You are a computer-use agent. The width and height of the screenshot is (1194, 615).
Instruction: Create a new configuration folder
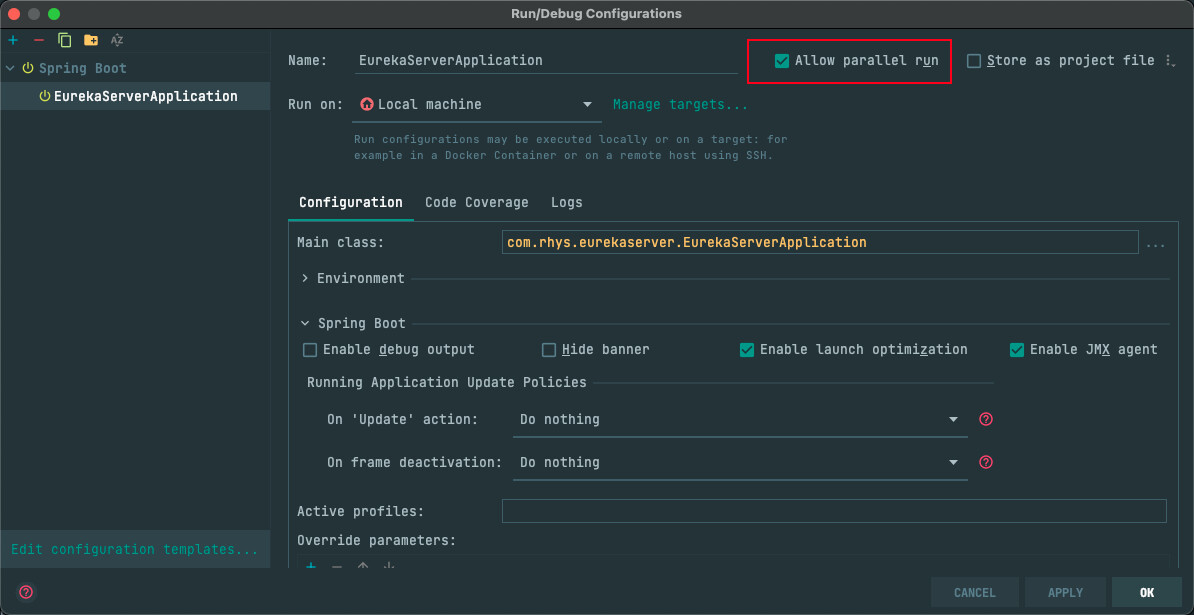click(x=91, y=40)
